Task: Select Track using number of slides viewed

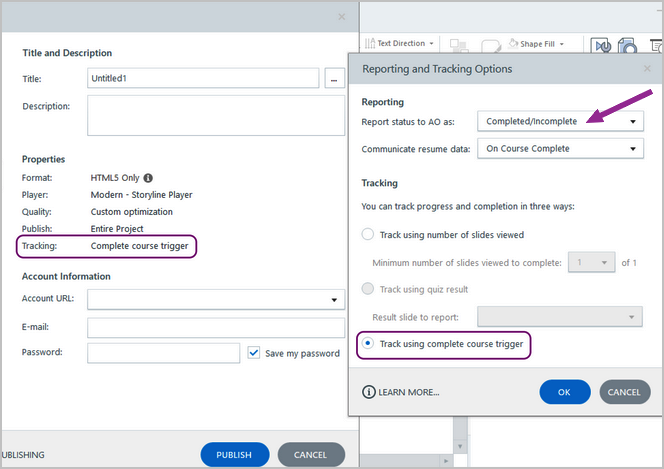Action: point(368,234)
